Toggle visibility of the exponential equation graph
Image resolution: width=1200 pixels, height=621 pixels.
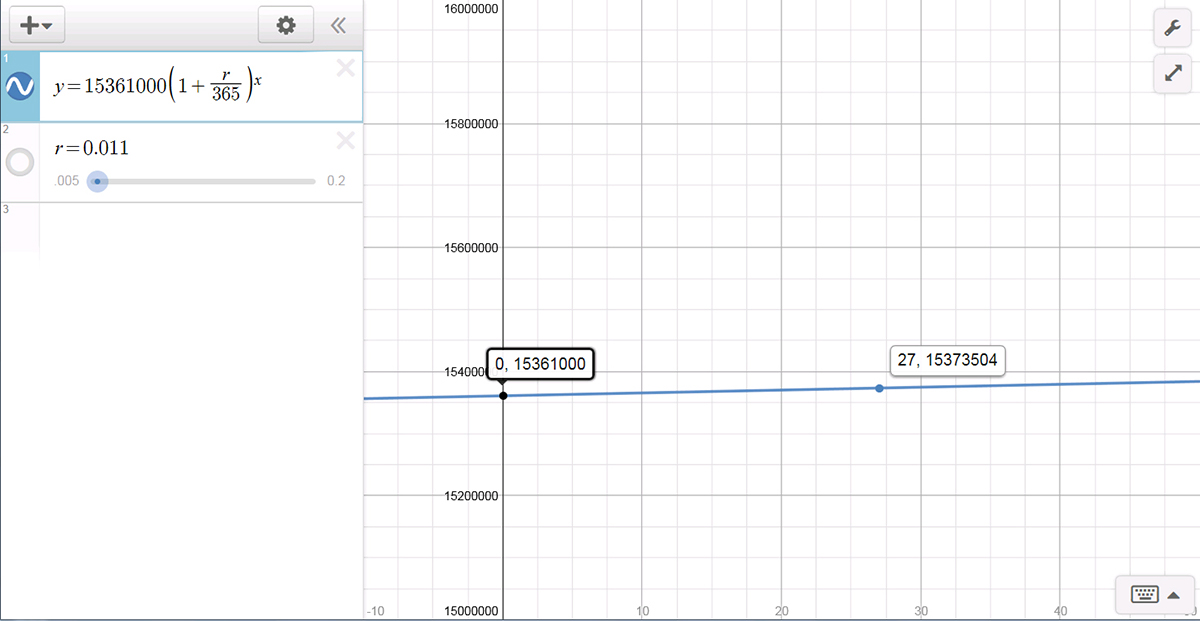[20, 87]
